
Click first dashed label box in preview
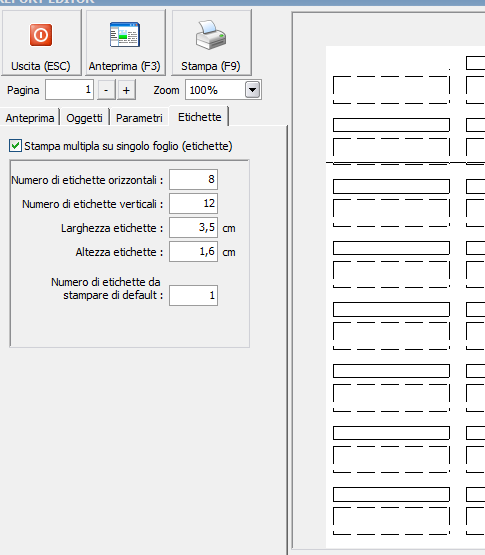tap(391, 90)
